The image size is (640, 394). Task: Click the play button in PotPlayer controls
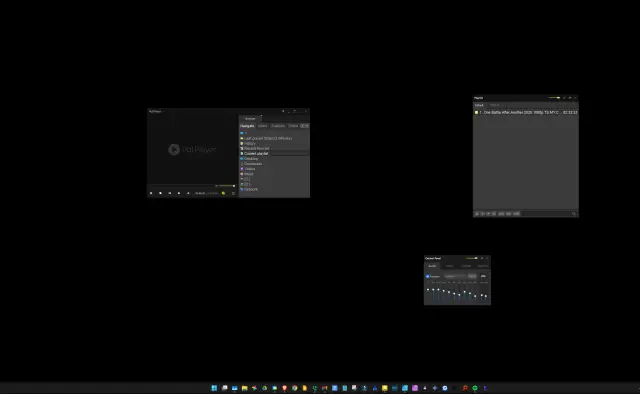[151, 193]
